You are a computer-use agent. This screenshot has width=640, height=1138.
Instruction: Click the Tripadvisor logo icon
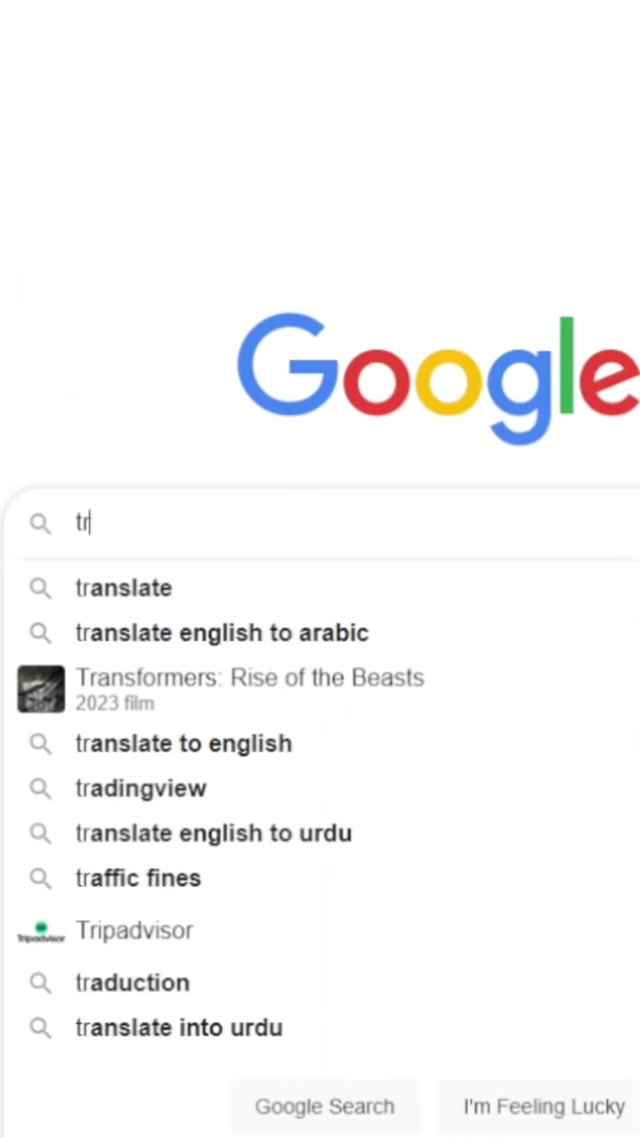click(x=41, y=933)
